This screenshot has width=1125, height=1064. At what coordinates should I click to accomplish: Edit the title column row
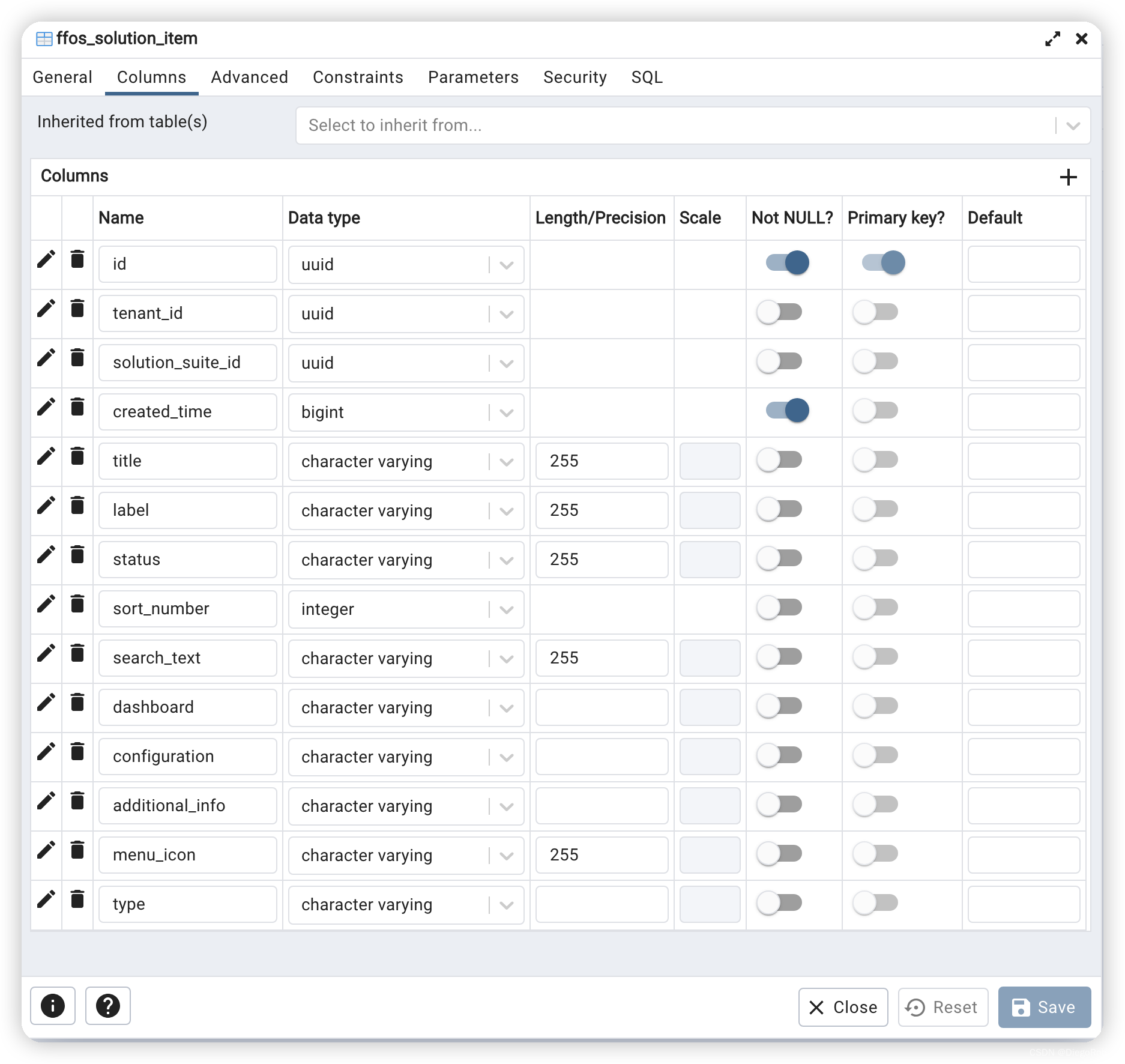[46, 456]
